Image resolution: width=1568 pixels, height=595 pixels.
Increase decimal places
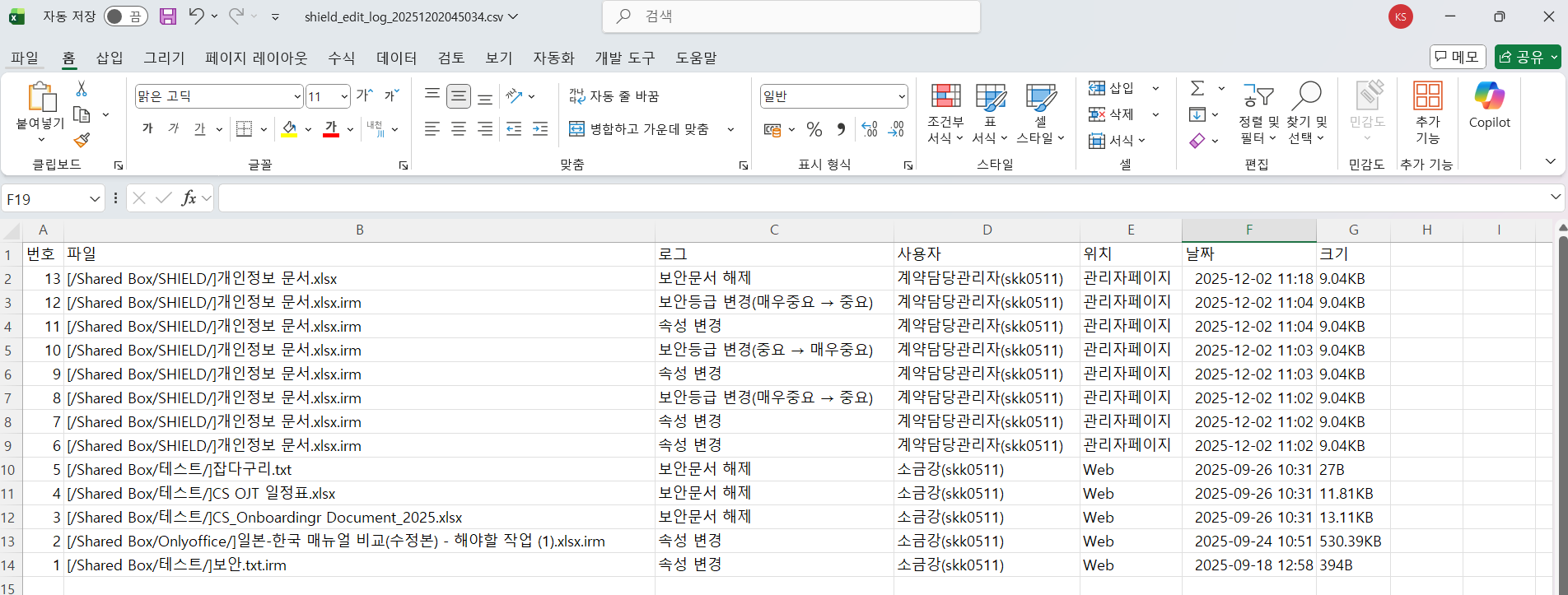click(870, 129)
